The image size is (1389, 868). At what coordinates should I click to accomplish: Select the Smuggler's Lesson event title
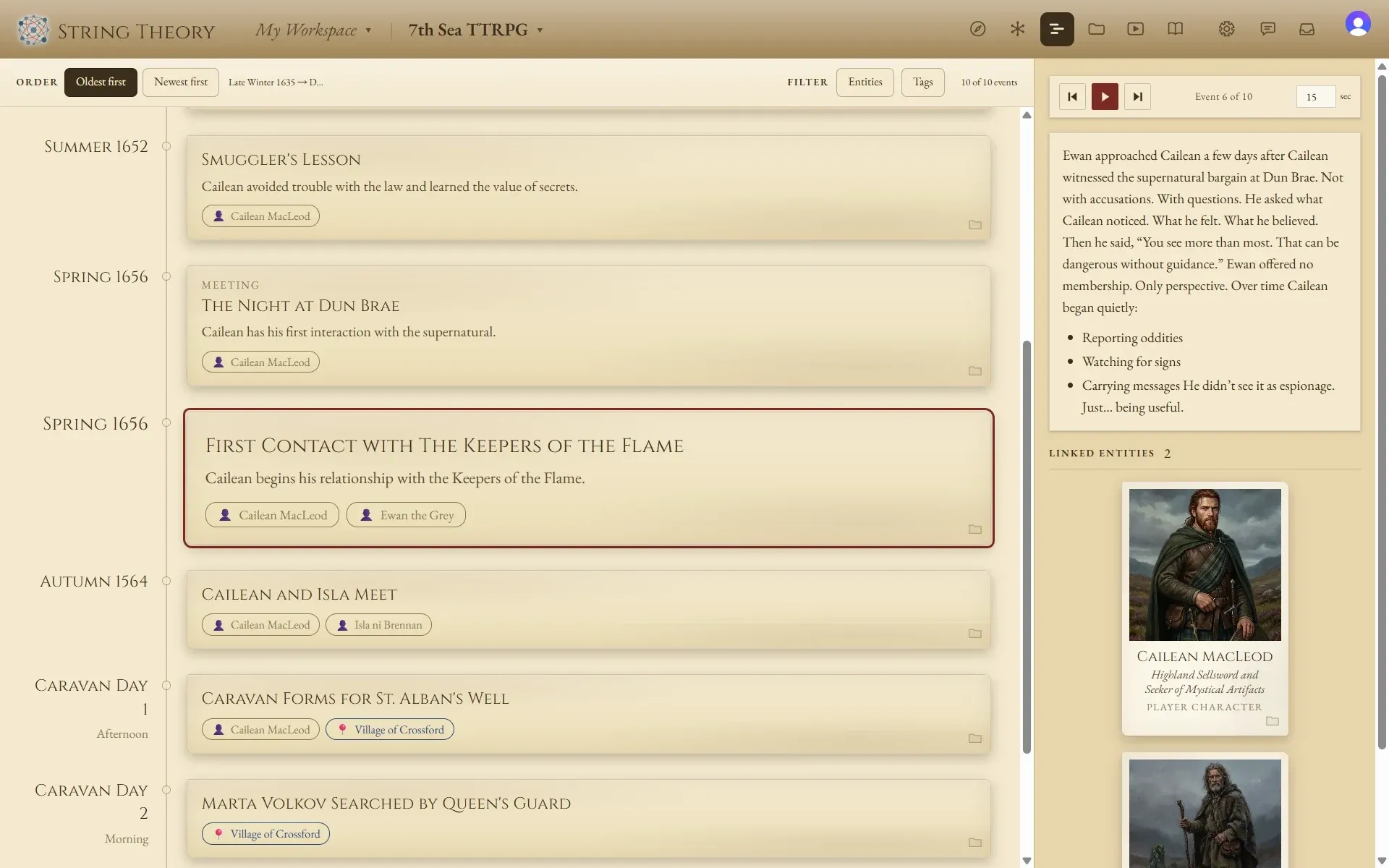click(x=281, y=160)
